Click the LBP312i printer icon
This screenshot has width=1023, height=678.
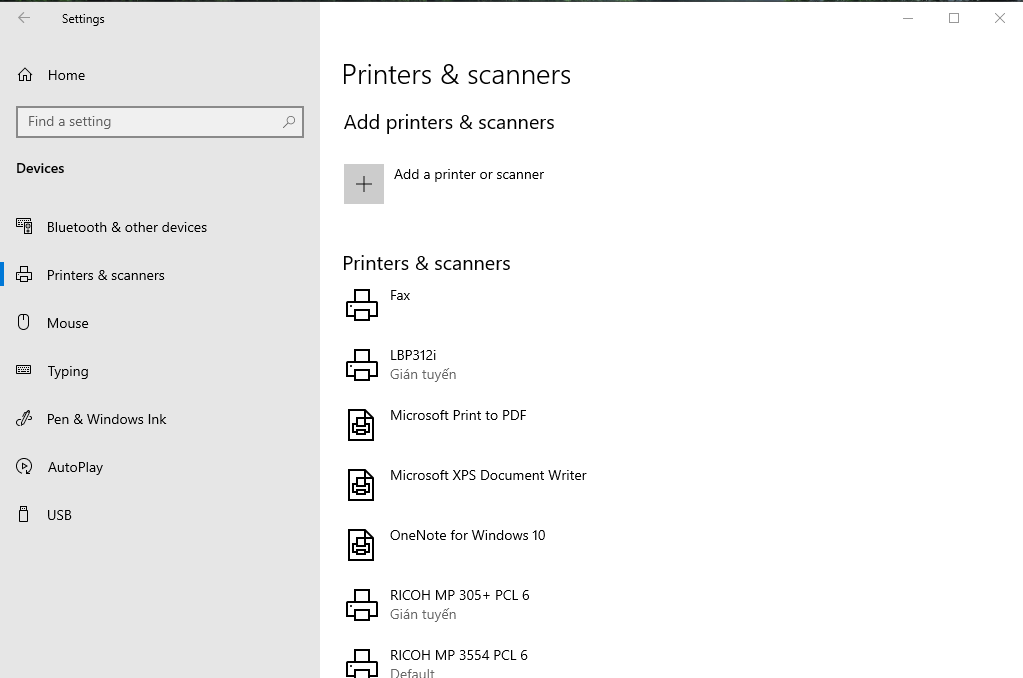[x=362, y=365]
